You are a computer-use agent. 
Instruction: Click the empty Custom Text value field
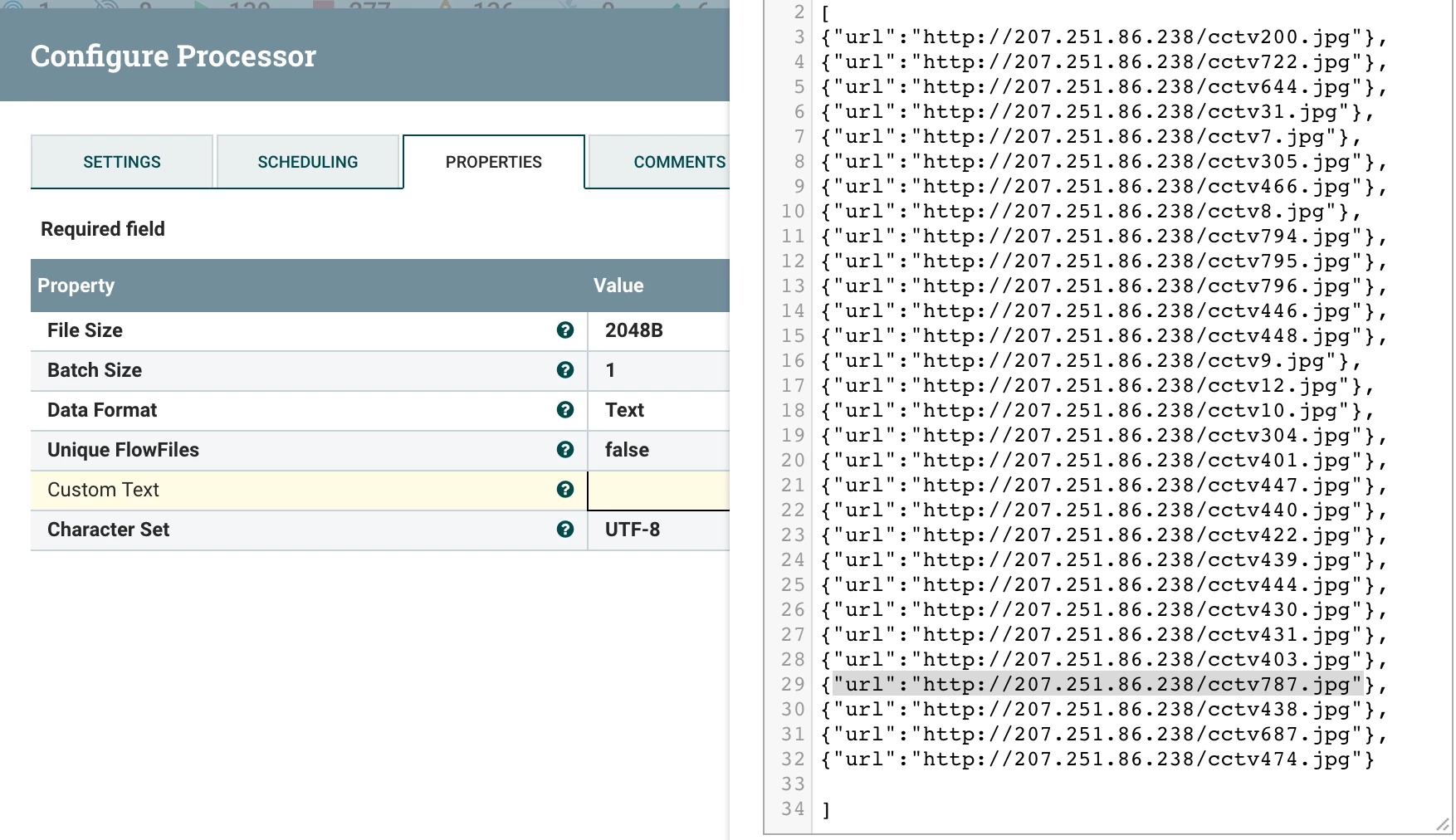pyautogui.click(x=659, y=491)
